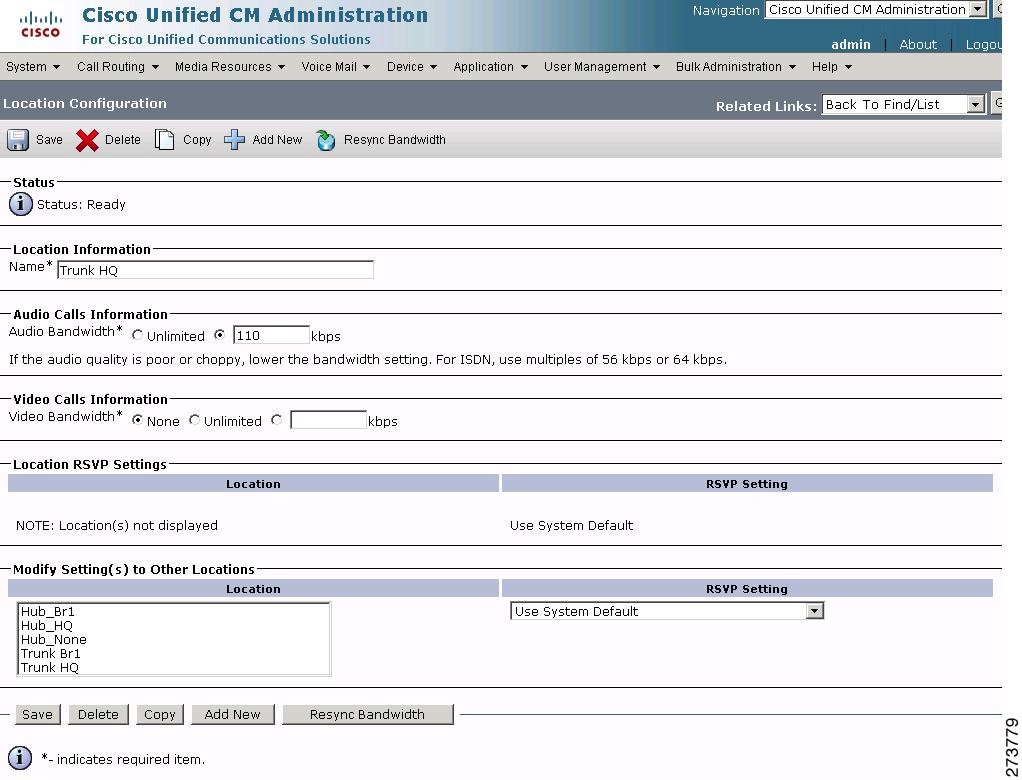Click the admin username text
The height and width of the screenshot is (780, 1022).
pos(851,44)
